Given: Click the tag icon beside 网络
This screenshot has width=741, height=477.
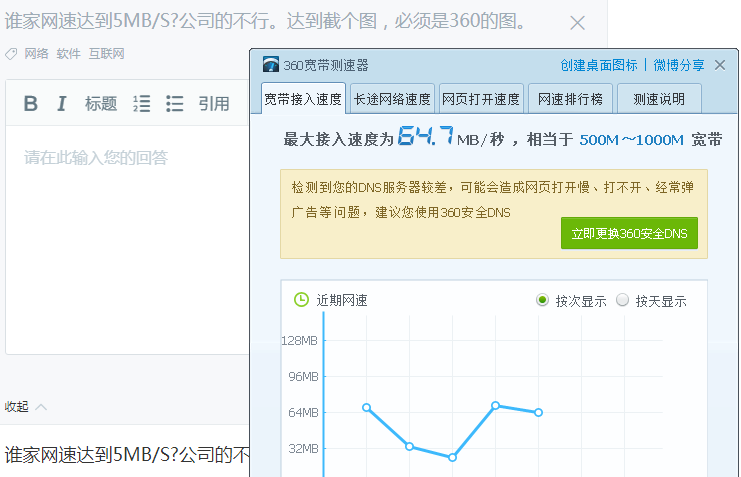Looking at the screenshot, I should click(x=11, y=54).
